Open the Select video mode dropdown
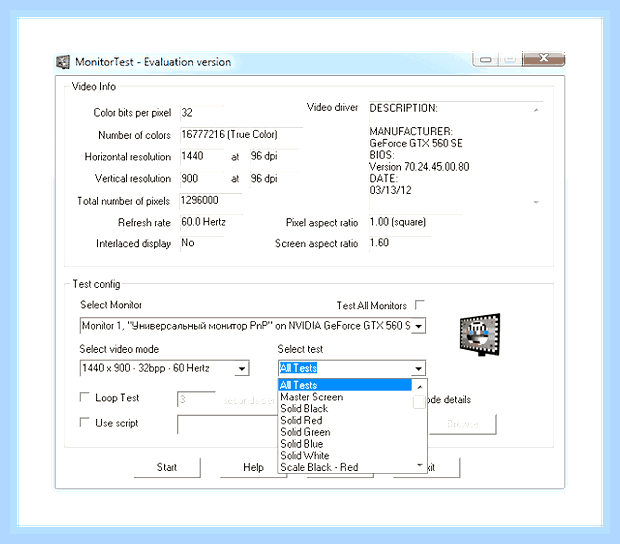The image size is (620, 544). 242,368
